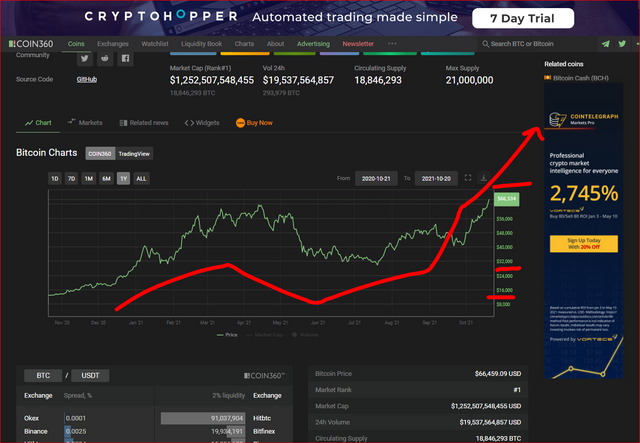Click the orange Buy Now coin icon
Screen dimensions: 640x443
click(x=240, y=122)
